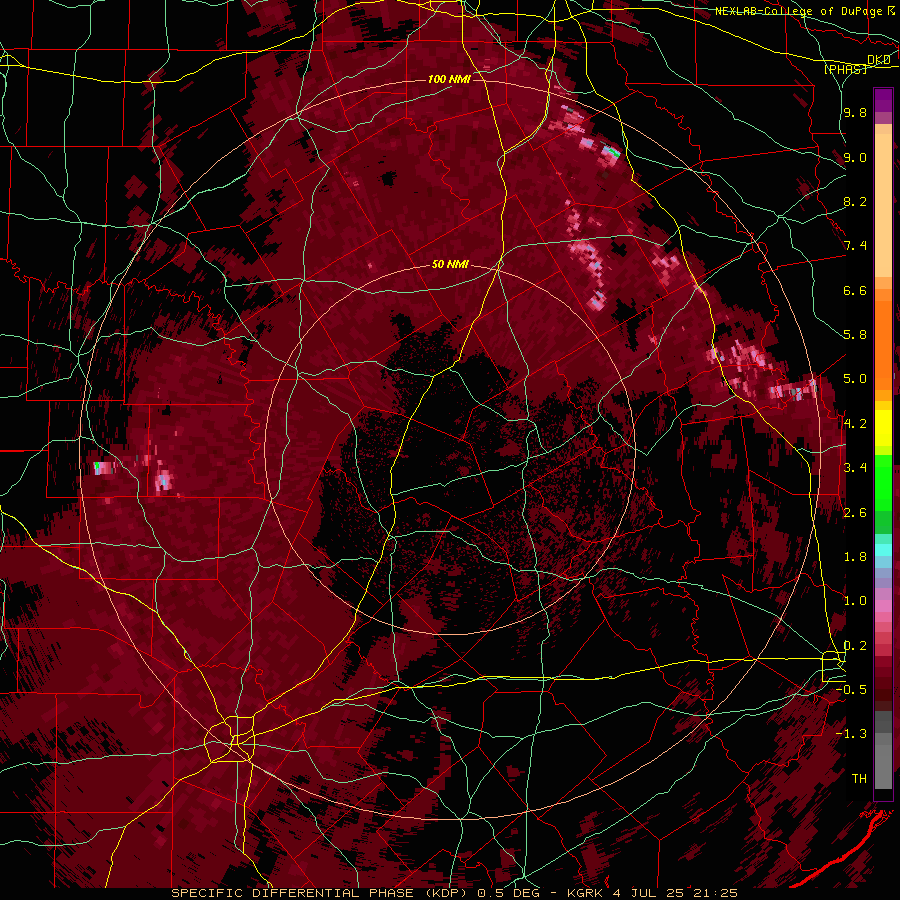Click the DKD product code label
This screenshot has height=900, width=900.
[x=879, y=60]
